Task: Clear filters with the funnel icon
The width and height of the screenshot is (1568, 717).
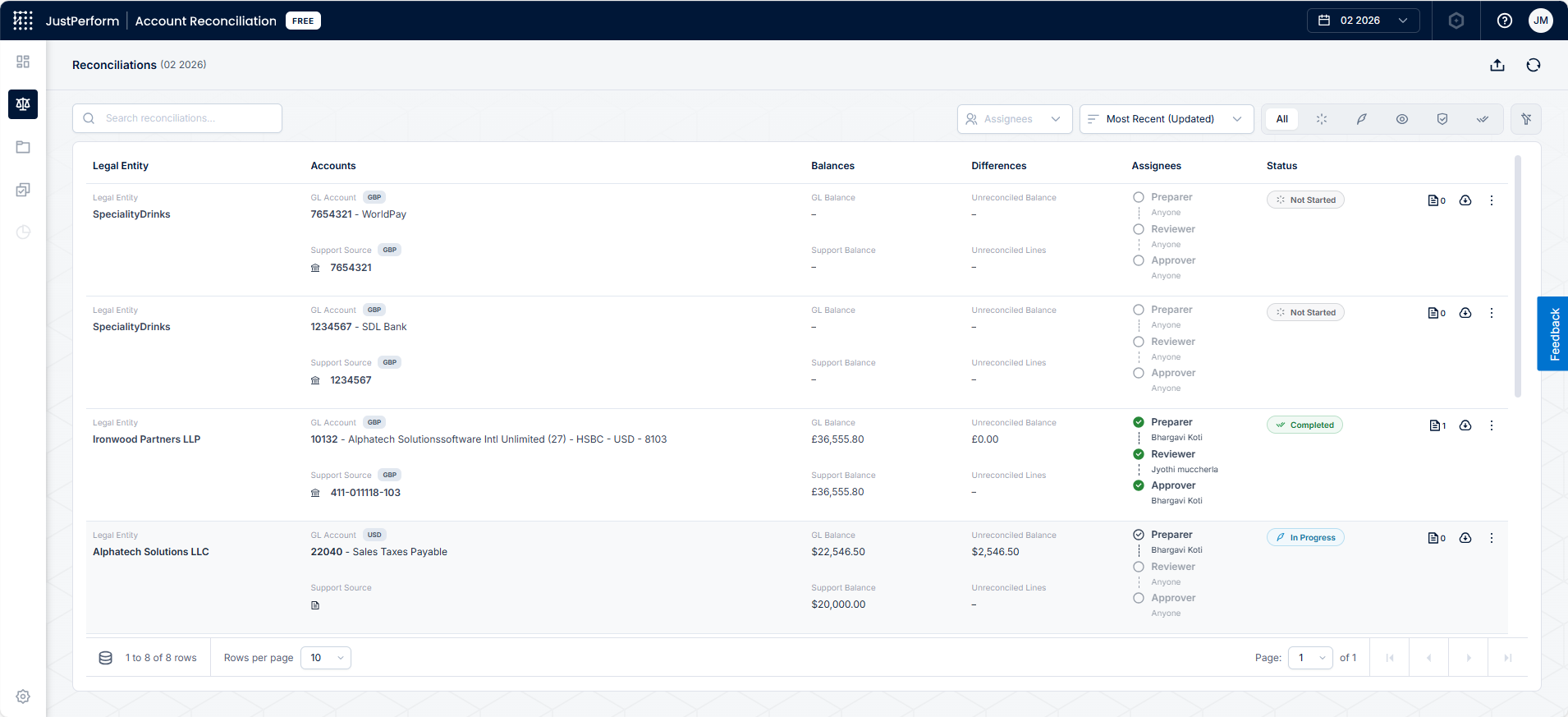Action: coord(1526,119)
